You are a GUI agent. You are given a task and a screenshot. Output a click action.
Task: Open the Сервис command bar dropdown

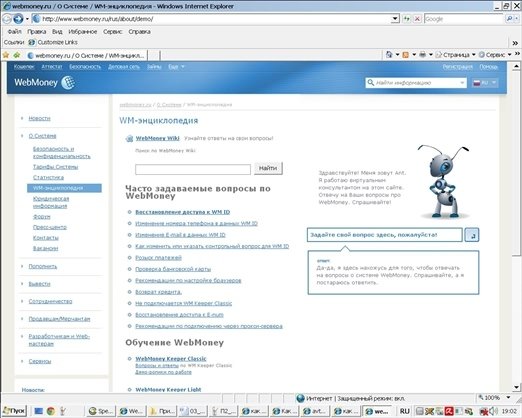pyautogui.click(x=495, y=55)
